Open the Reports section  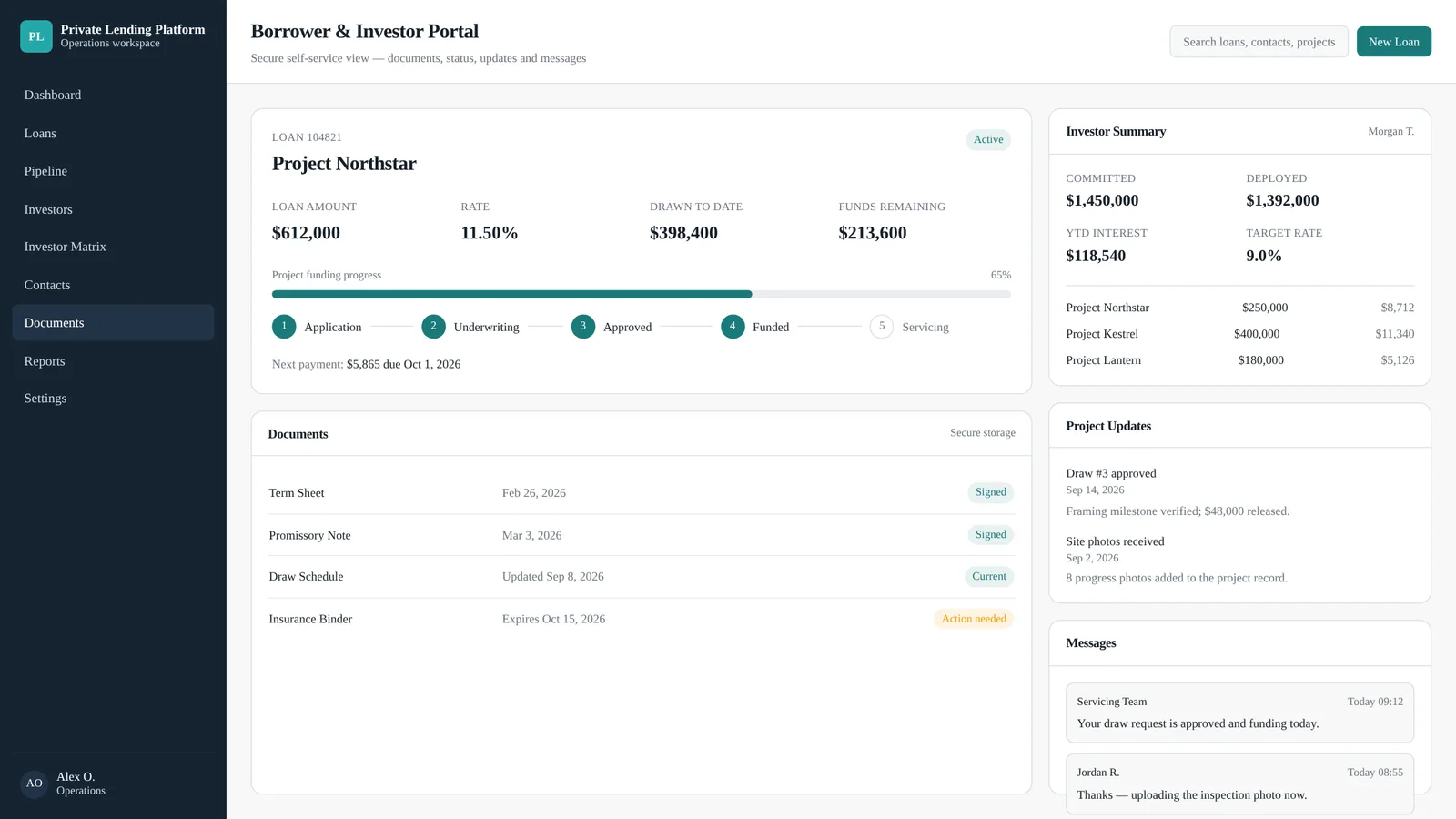113,361
